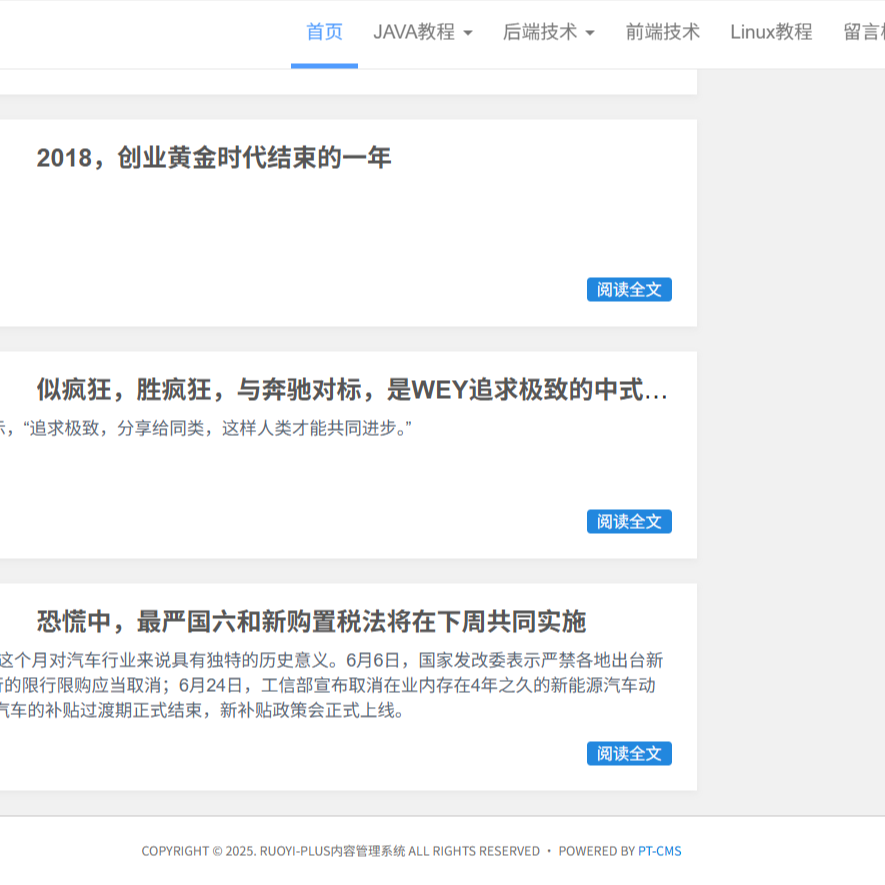
Task: Click the POWERED BY footer text
Action: tap(596, 851)
